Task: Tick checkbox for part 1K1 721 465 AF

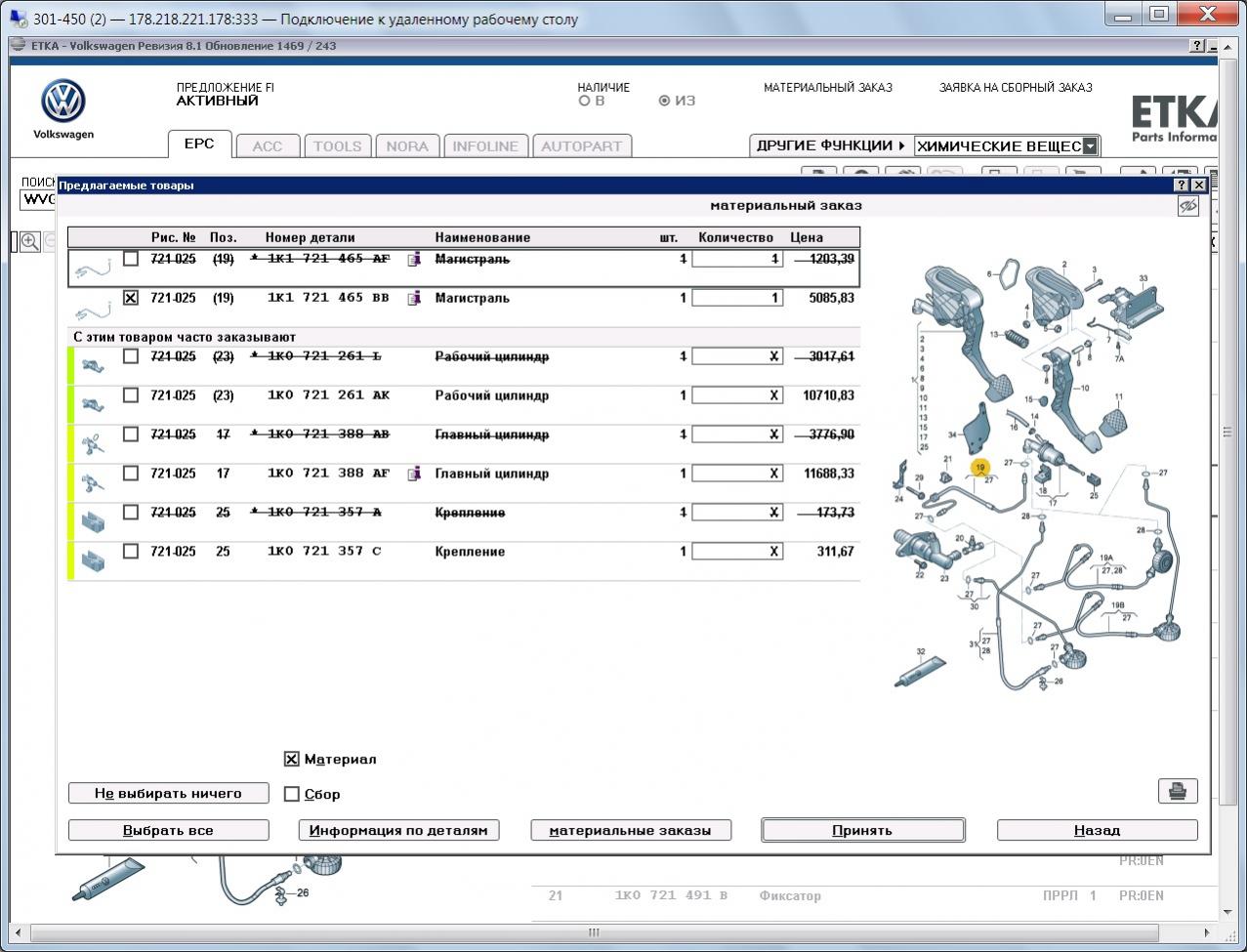Action: (x=131, y=259)
